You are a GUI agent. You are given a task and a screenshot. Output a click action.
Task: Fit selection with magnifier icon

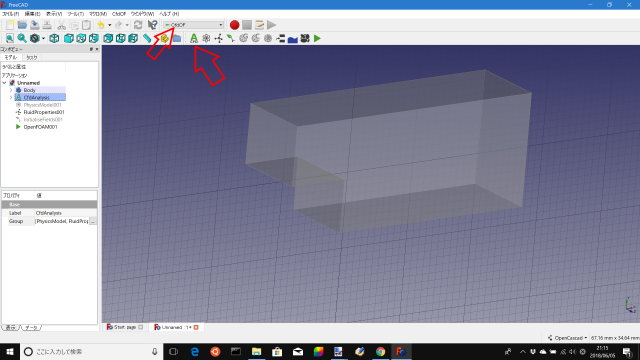point(22,38)
